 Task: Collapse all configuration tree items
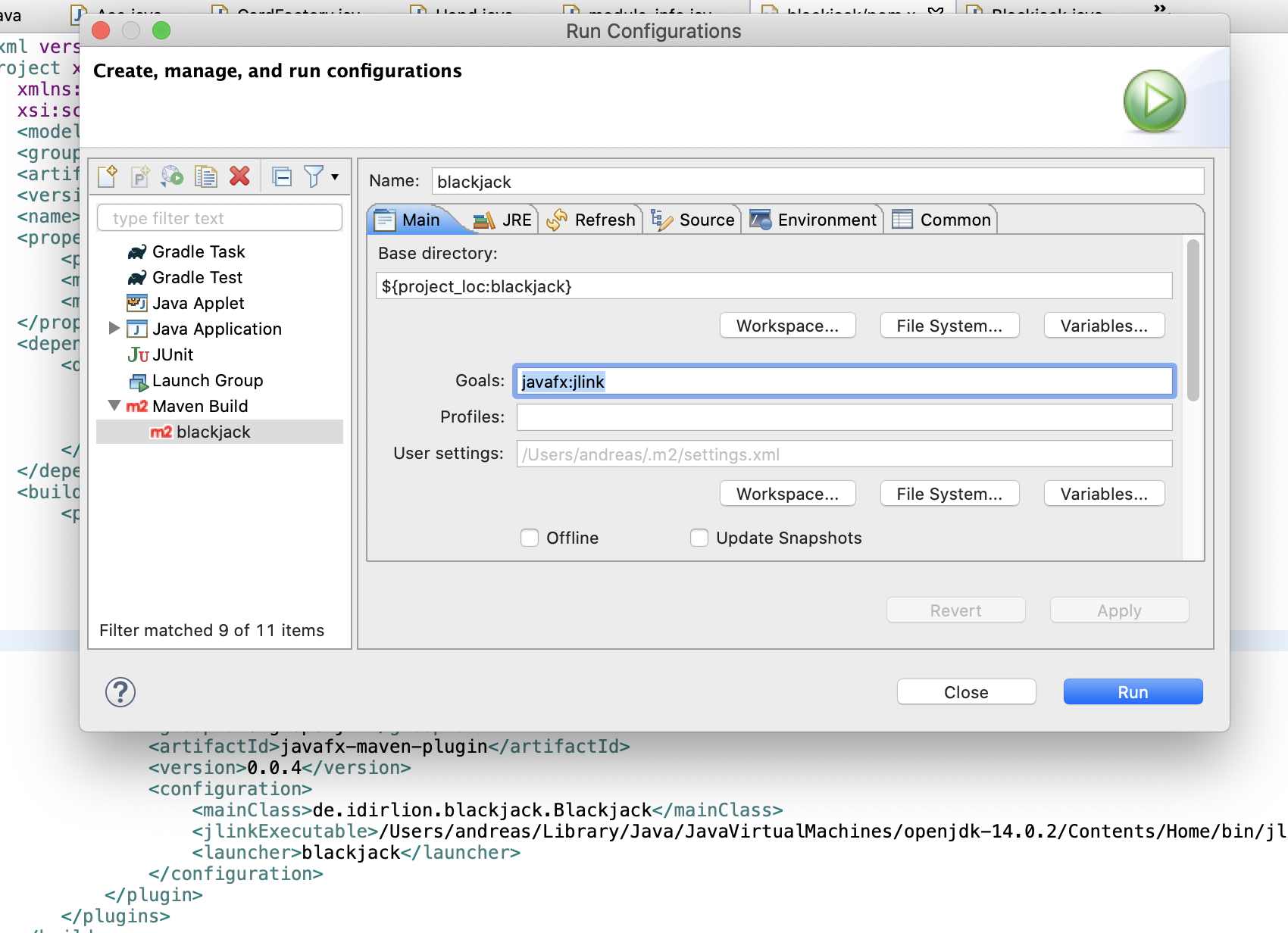[x=282, y=176]
